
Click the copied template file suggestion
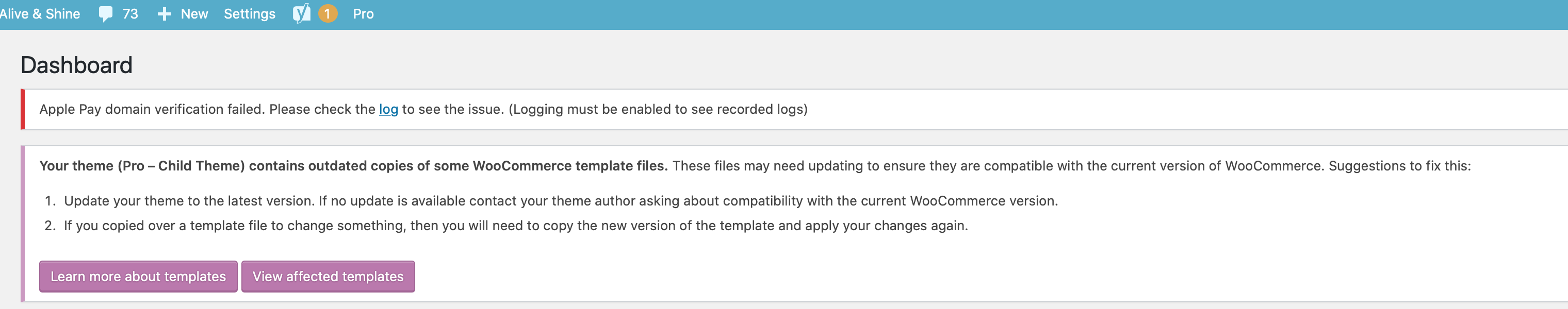[x=516, y=226]
